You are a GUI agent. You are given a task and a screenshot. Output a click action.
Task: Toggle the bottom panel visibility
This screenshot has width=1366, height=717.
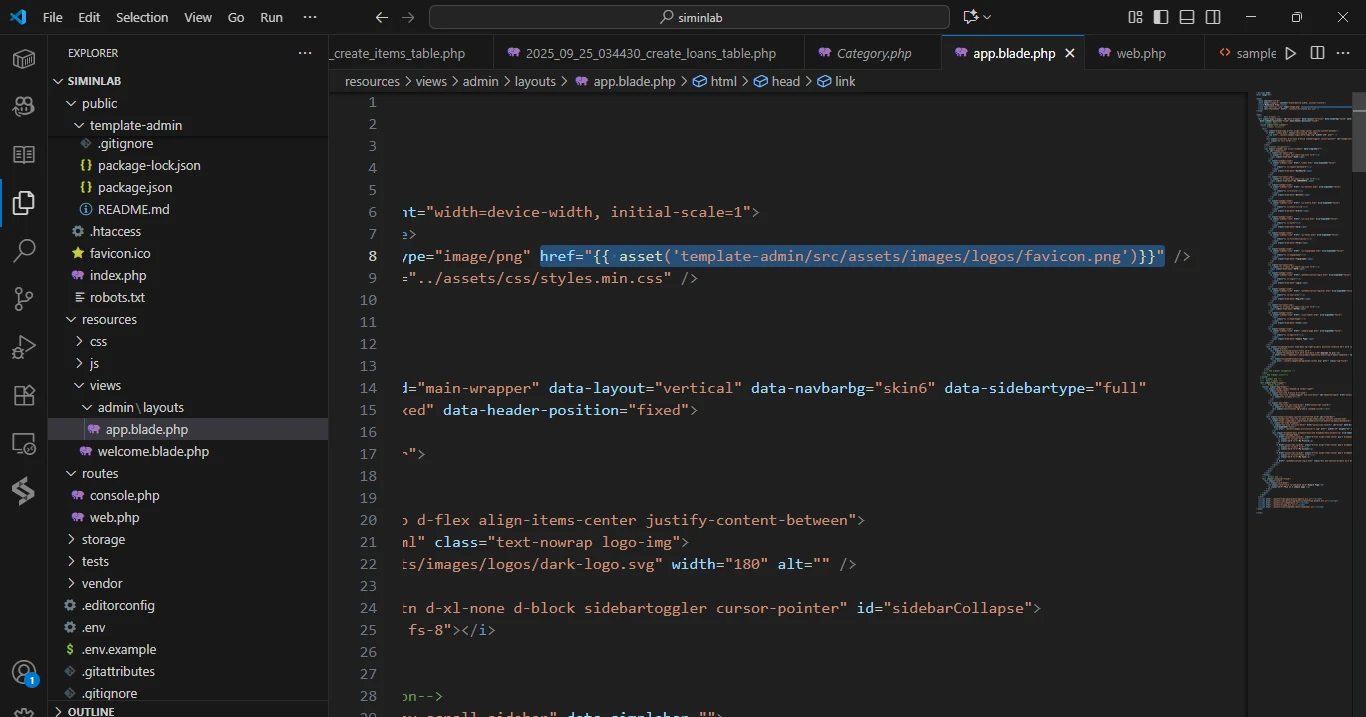tap(1187, 17)
